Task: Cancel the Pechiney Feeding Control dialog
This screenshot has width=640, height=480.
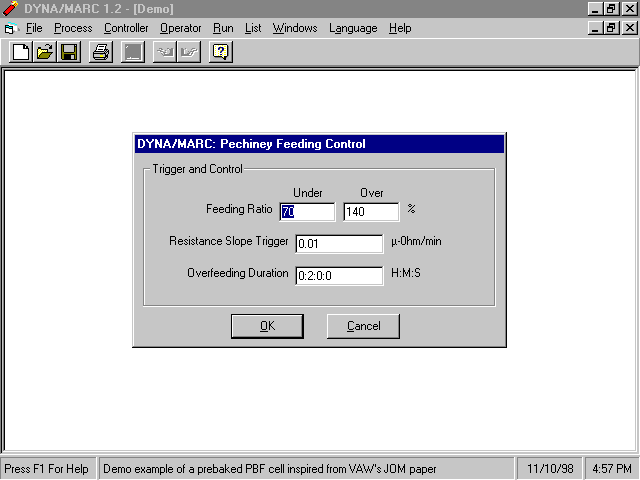Action: point(363,326)
